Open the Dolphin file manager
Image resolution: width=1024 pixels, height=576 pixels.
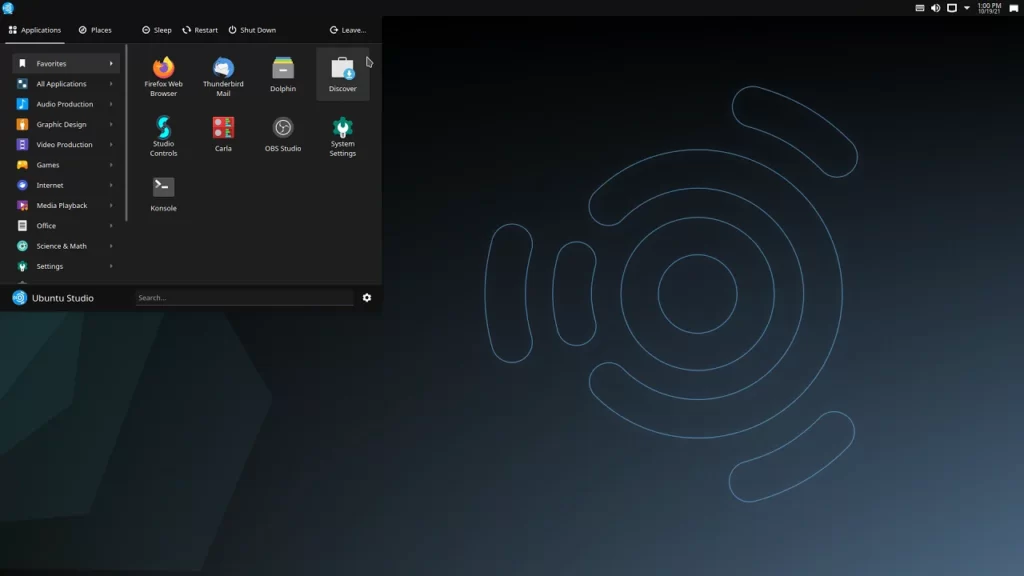283,75
